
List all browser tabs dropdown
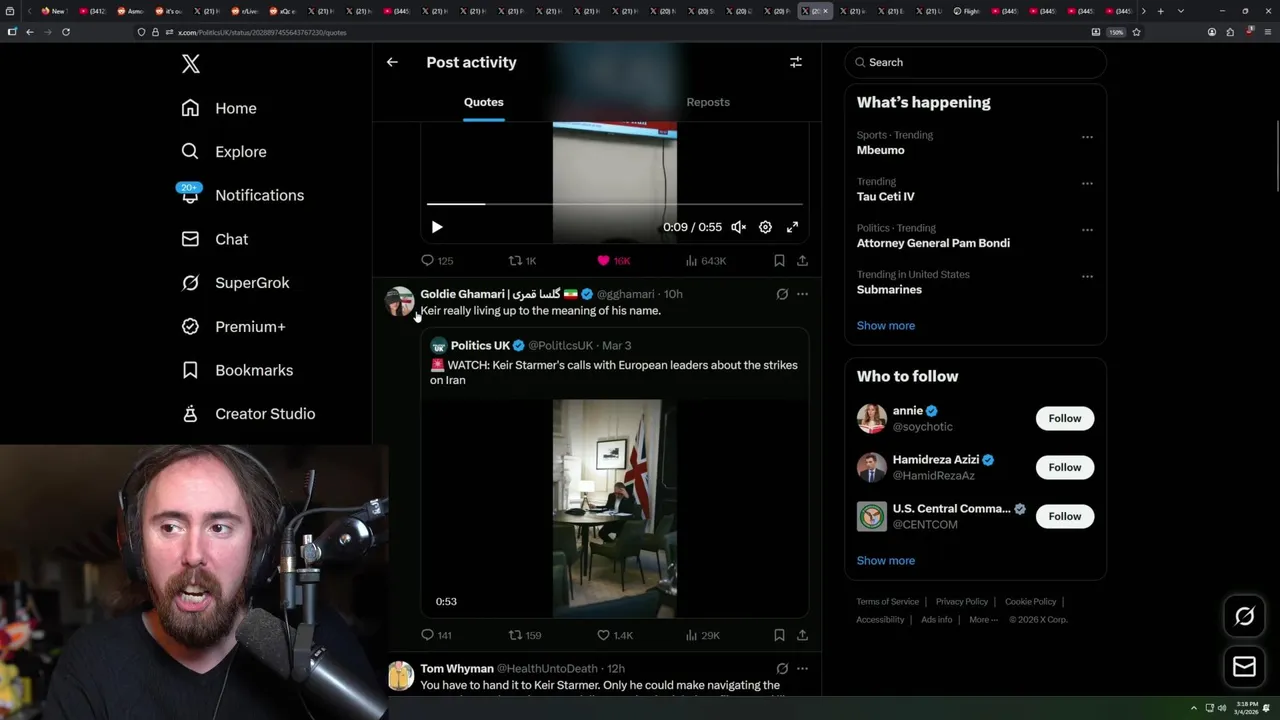tap(1181, 11)
